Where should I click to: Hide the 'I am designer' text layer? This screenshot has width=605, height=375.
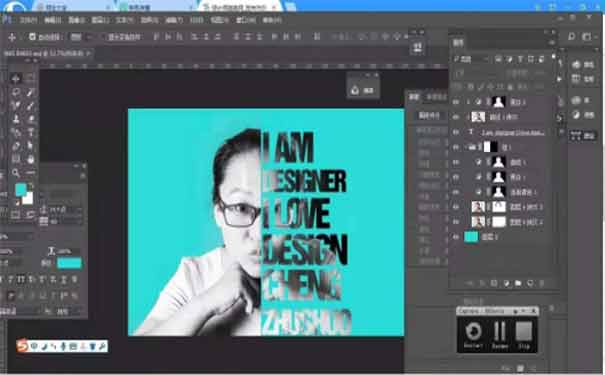[x=456, y=132]
